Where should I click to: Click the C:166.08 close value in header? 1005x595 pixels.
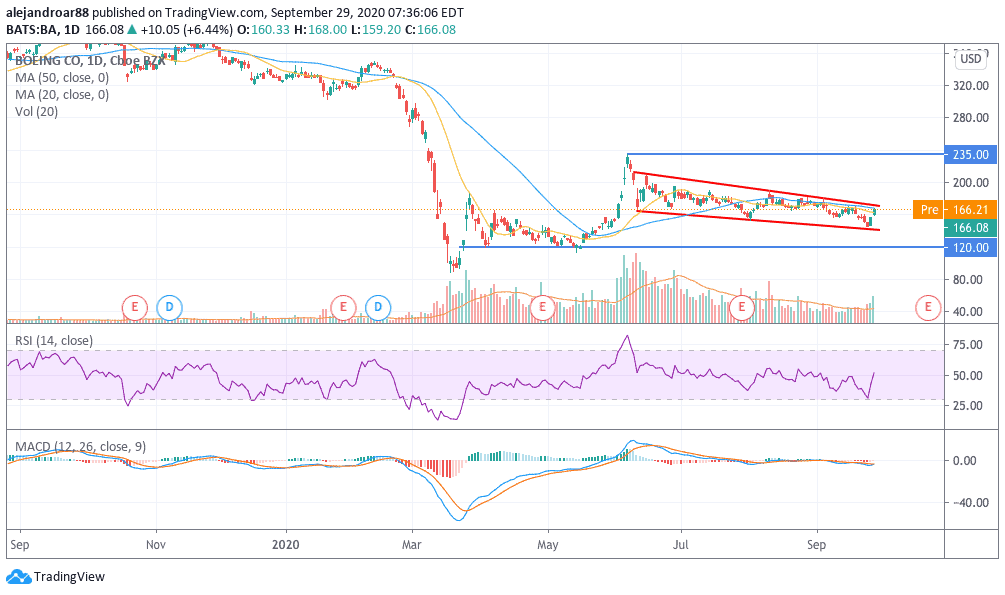430,29
